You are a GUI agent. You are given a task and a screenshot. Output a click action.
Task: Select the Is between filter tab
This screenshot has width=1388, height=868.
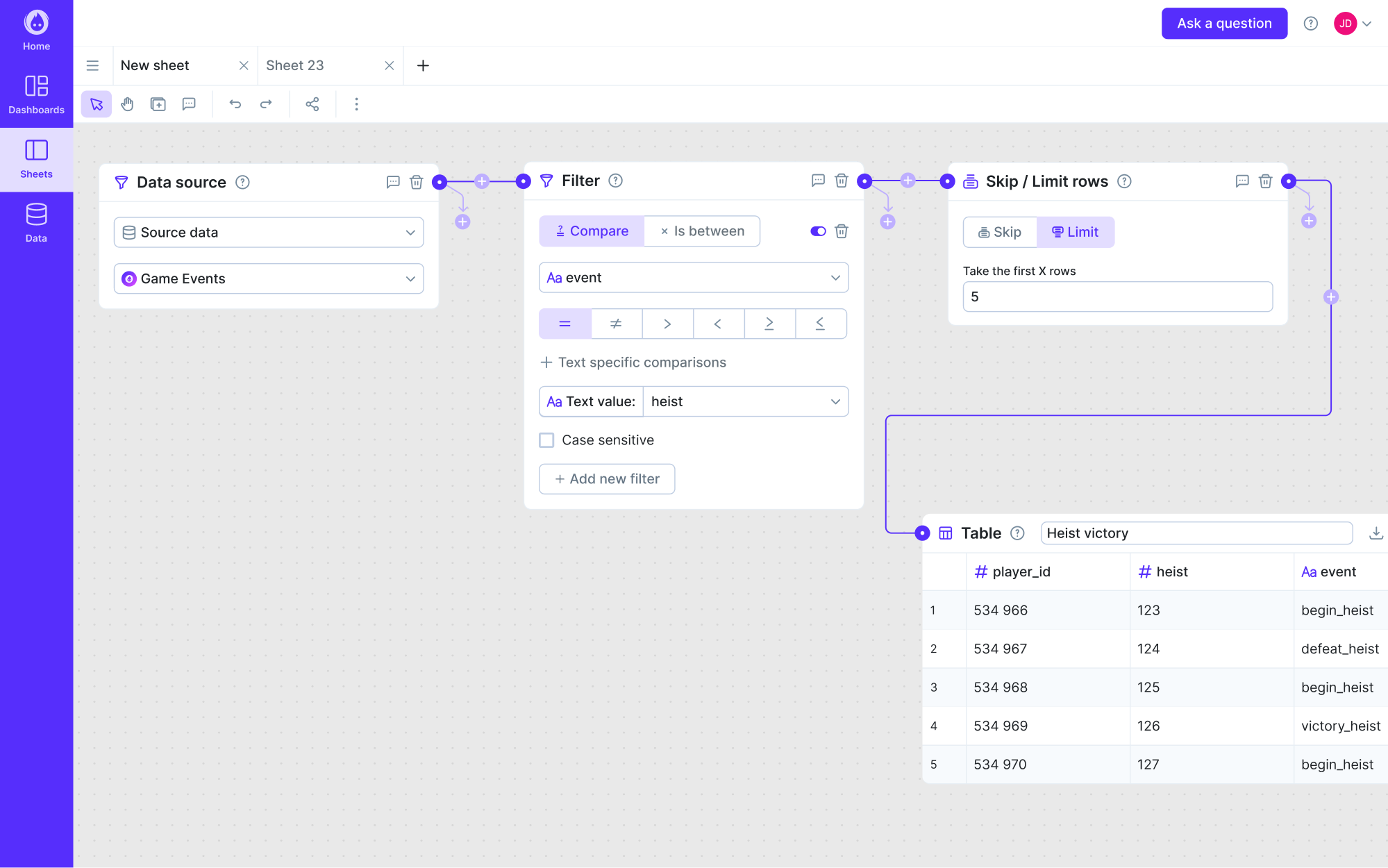(x=702, y=231)
